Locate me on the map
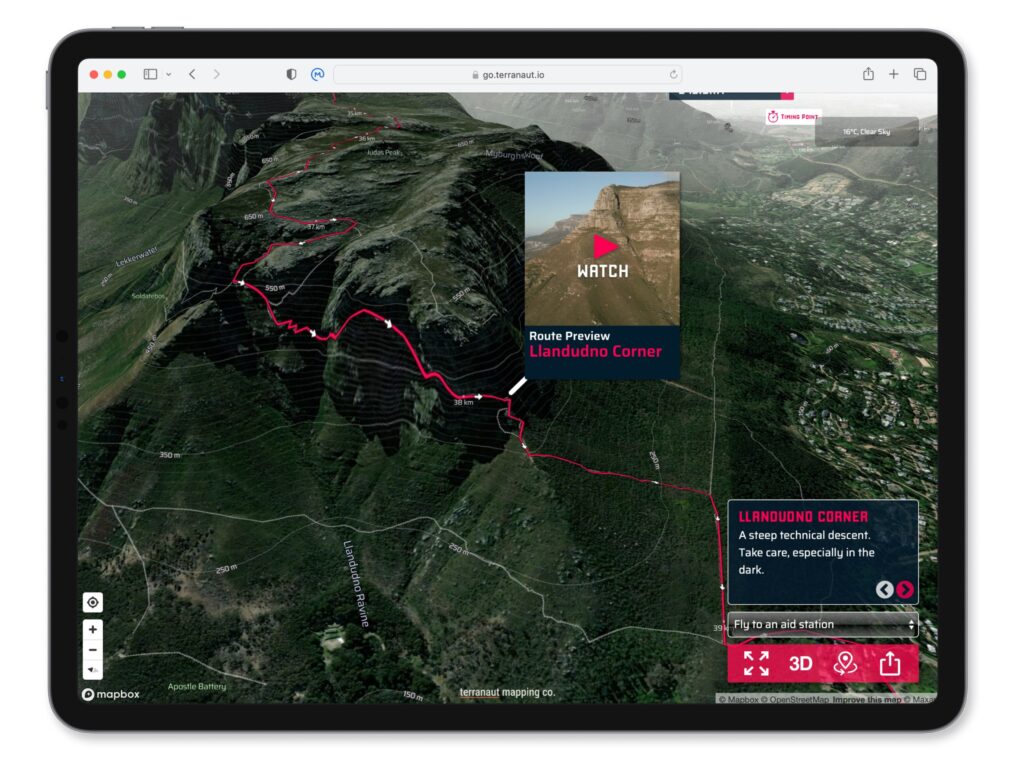 coord(93,602)
